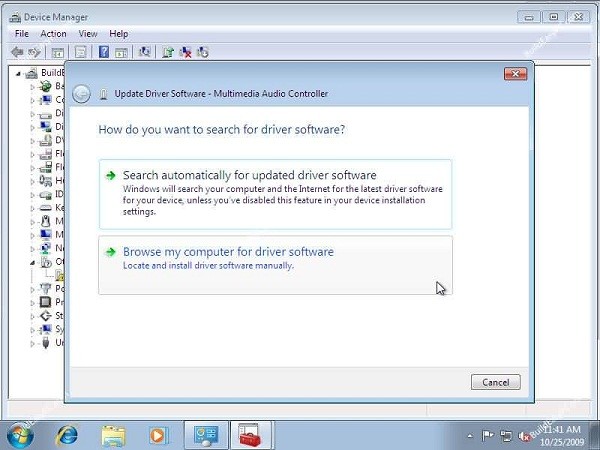Click the blue Help question-mark toolbar icon
The height and width of the screenshot is (450, 600).
coord(104,52)
